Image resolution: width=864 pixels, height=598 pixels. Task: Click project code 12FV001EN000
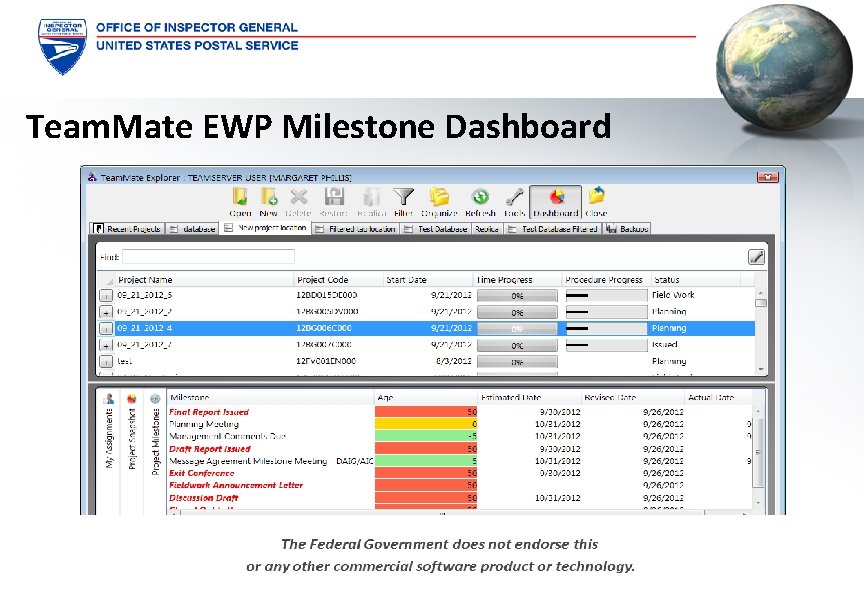(326, 361)
